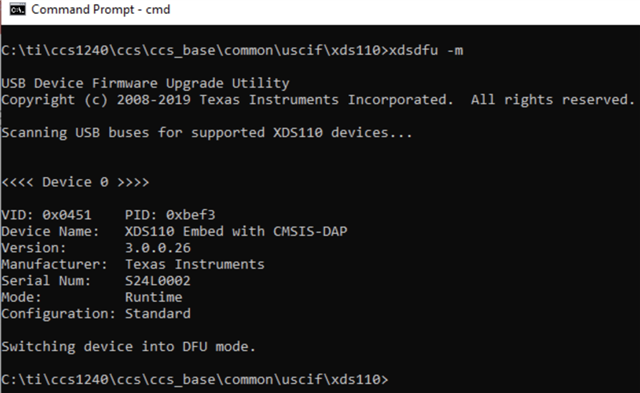Click the 'USB Device Firmware Upgrade Utility' line
The width and height of the screenshot is (640, 393).
point(145,84)
